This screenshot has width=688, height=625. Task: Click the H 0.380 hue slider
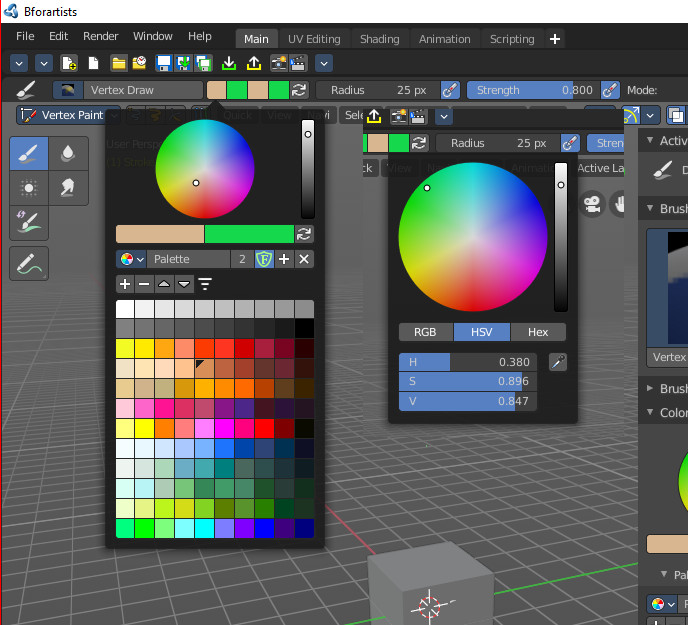[468, 362]
